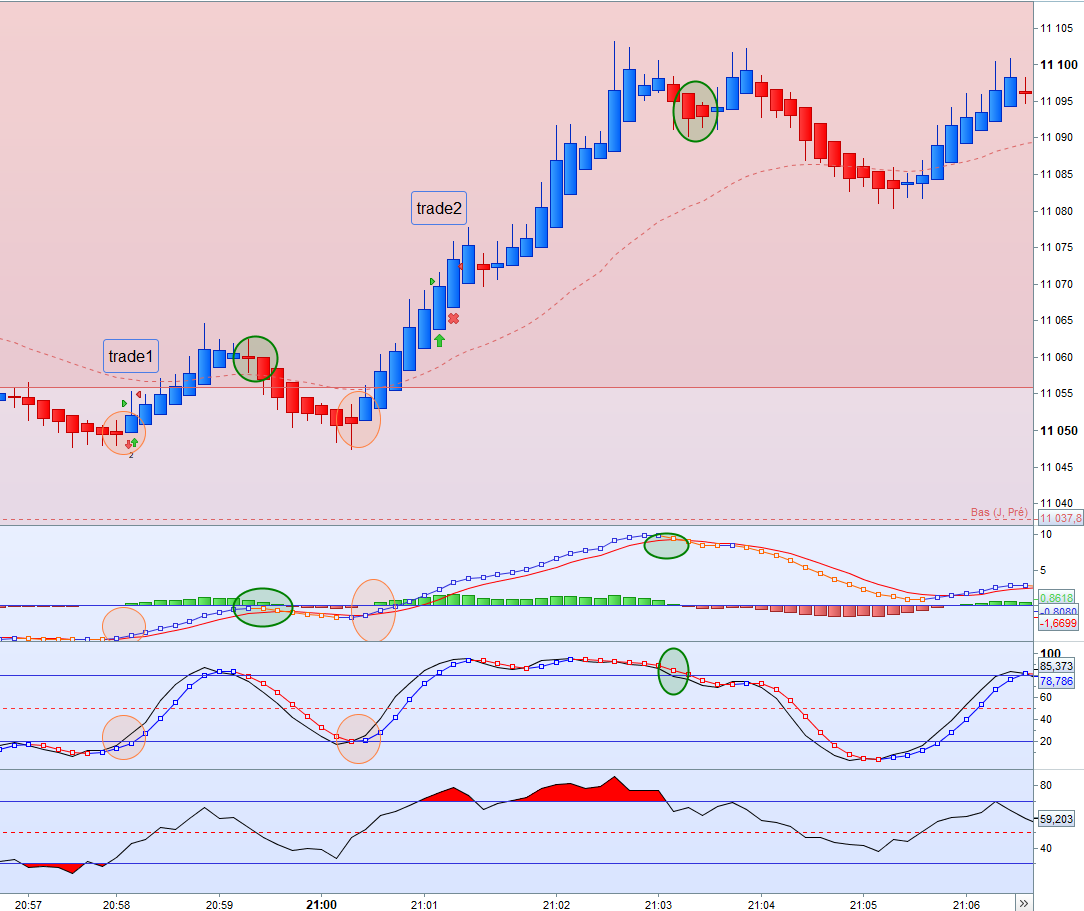Click the 60 level on the stochastic scale

pos(1046,697)
